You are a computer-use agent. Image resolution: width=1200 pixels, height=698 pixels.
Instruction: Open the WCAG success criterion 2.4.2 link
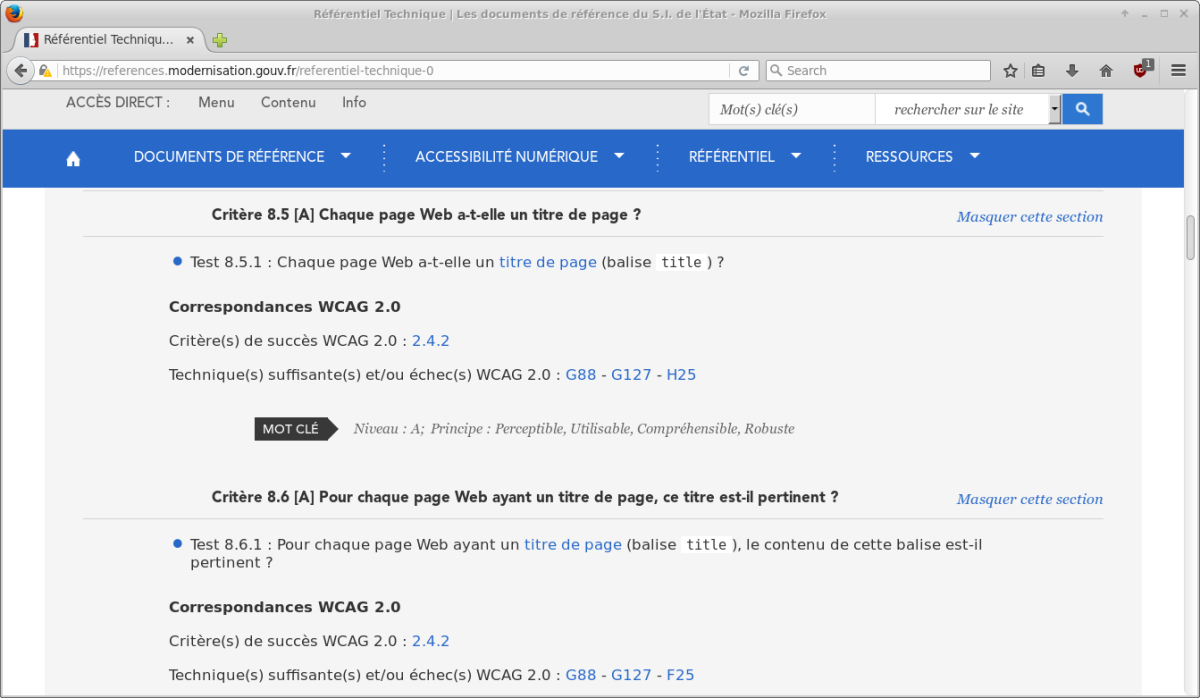(430, 340)
